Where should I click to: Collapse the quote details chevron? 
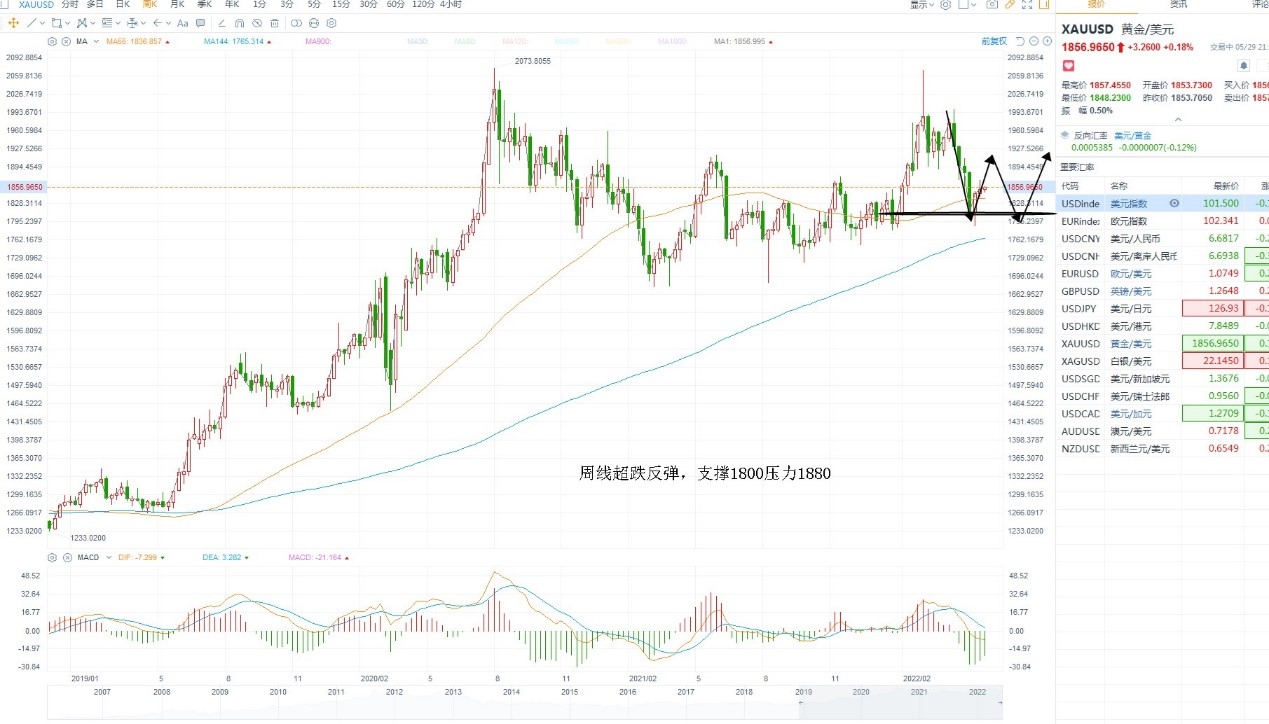[x=1177, y=119]
